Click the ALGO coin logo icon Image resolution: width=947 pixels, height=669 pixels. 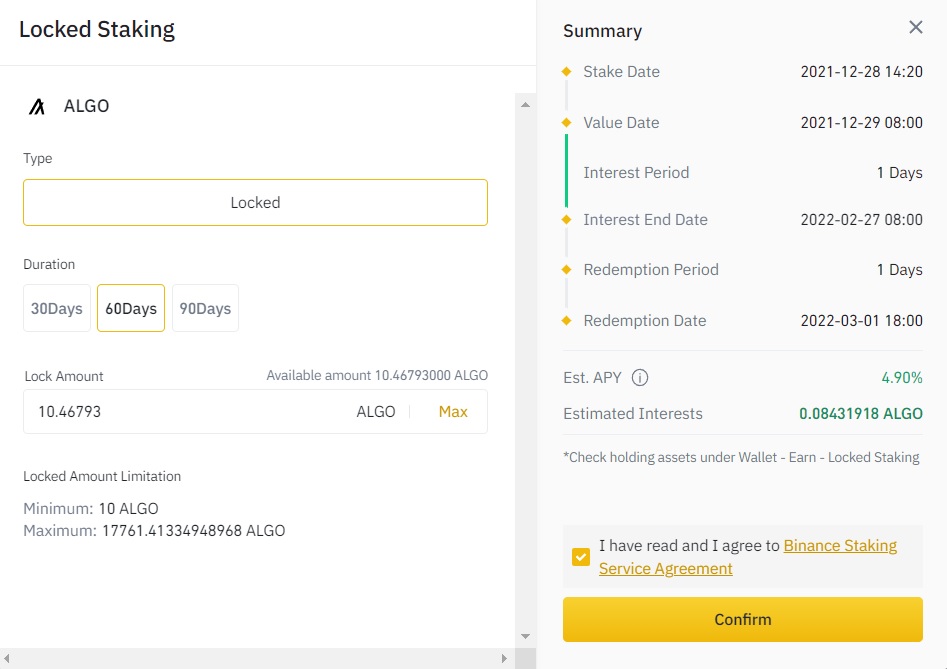[x=37, y=106]
